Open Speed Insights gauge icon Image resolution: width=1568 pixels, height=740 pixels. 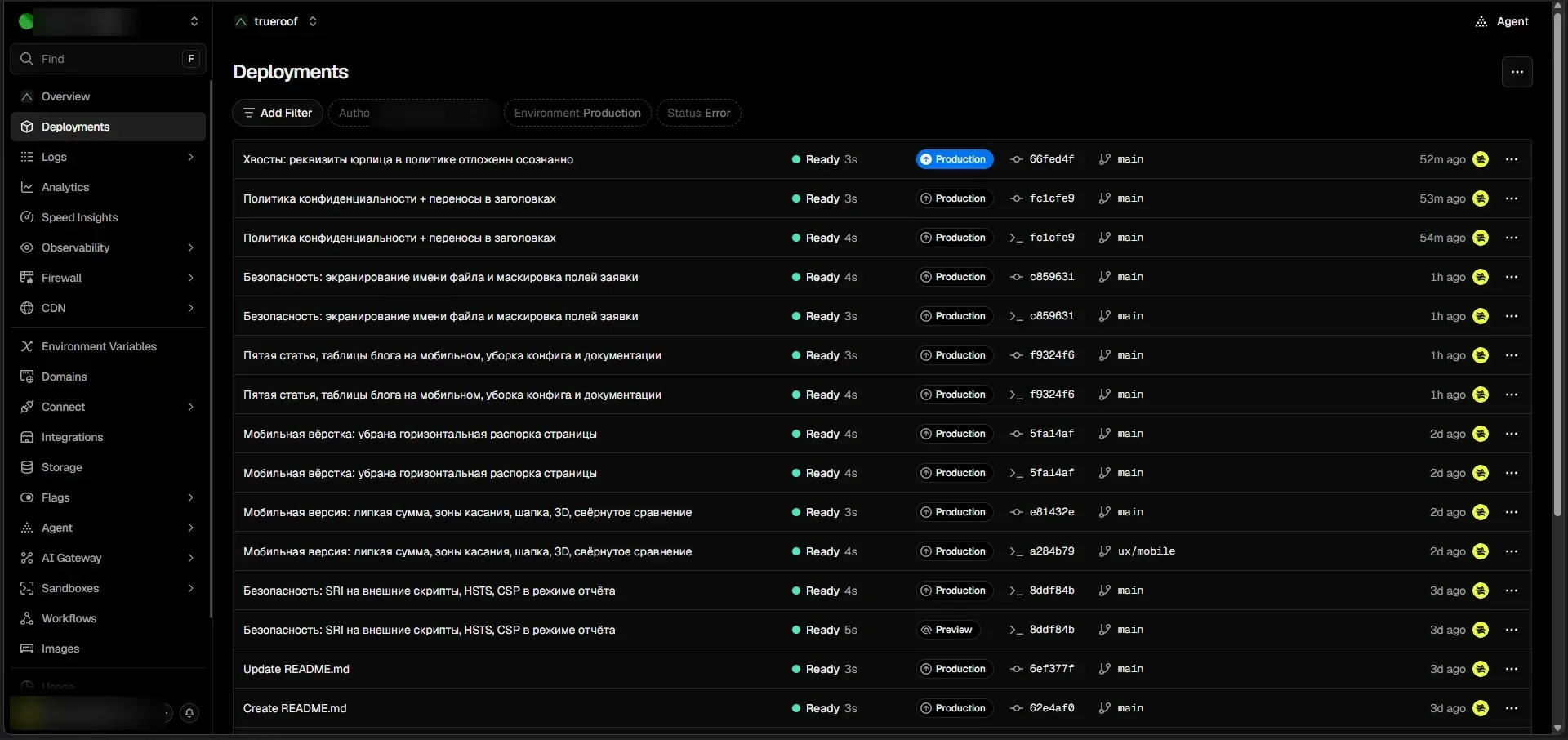tap(27, 217)
